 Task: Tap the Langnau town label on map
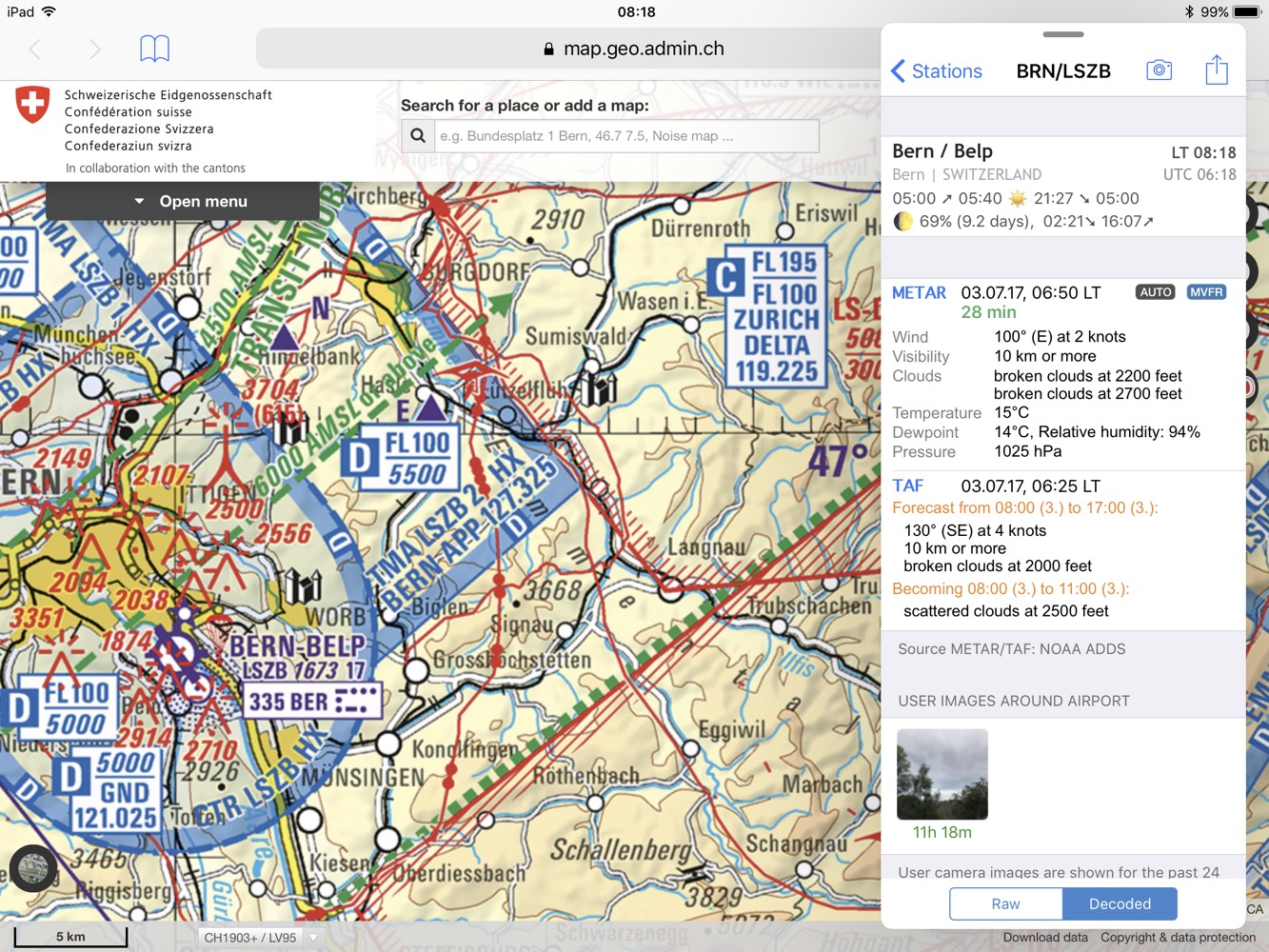[706, 547]
